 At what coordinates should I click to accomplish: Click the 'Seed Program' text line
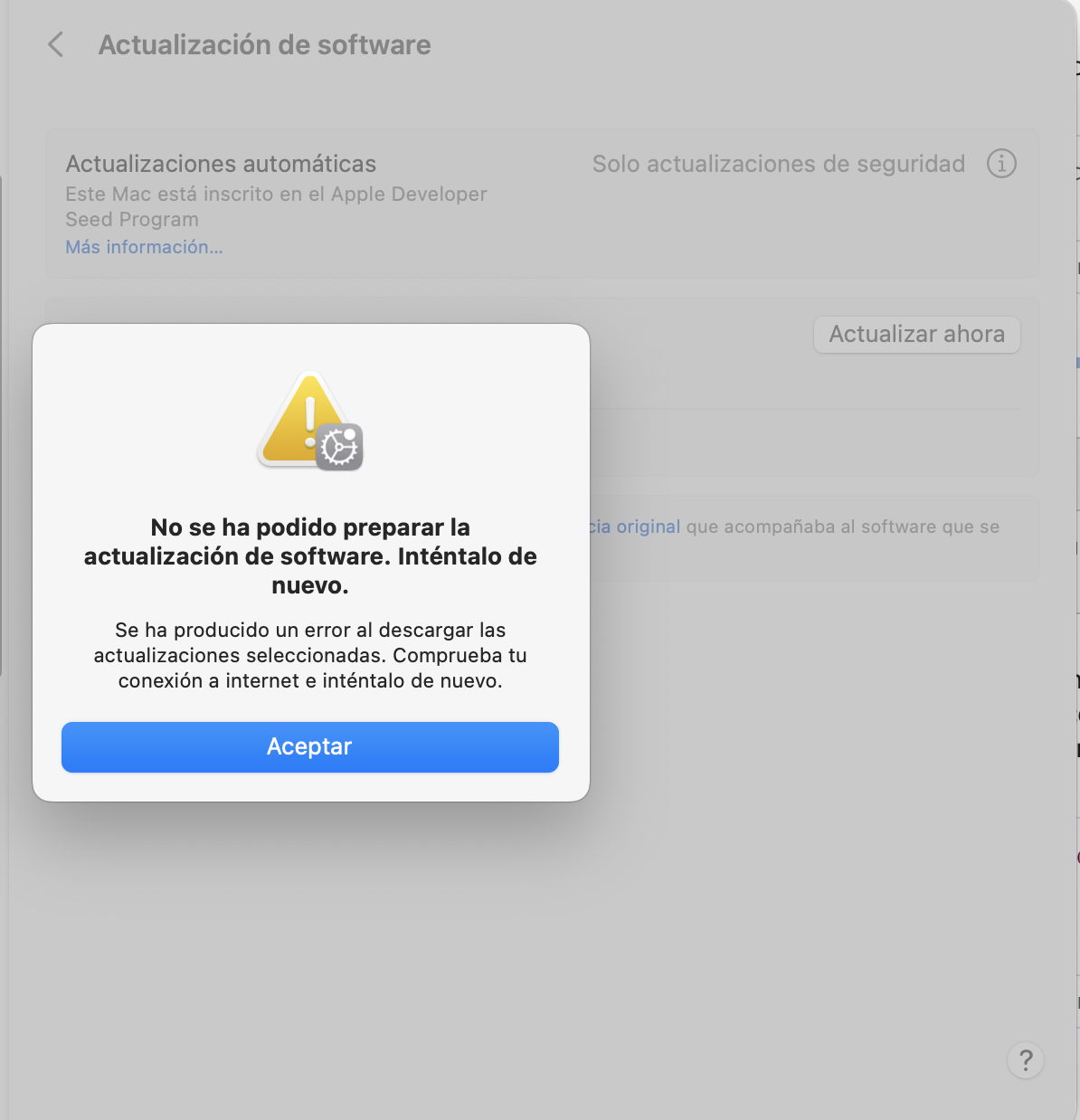coord(132,219)
